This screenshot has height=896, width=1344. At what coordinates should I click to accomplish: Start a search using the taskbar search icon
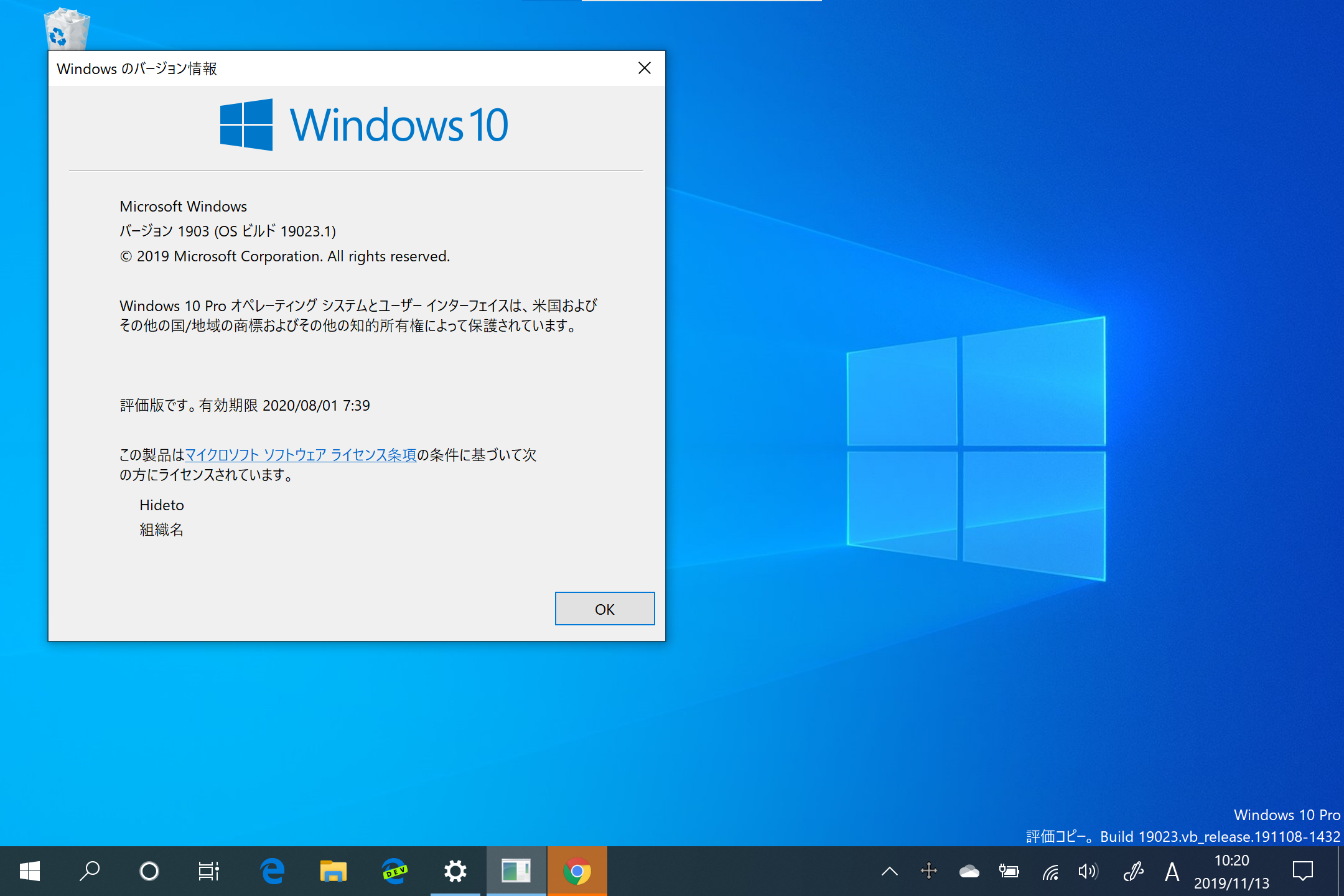pyautogui.click(x=89, y=871)
